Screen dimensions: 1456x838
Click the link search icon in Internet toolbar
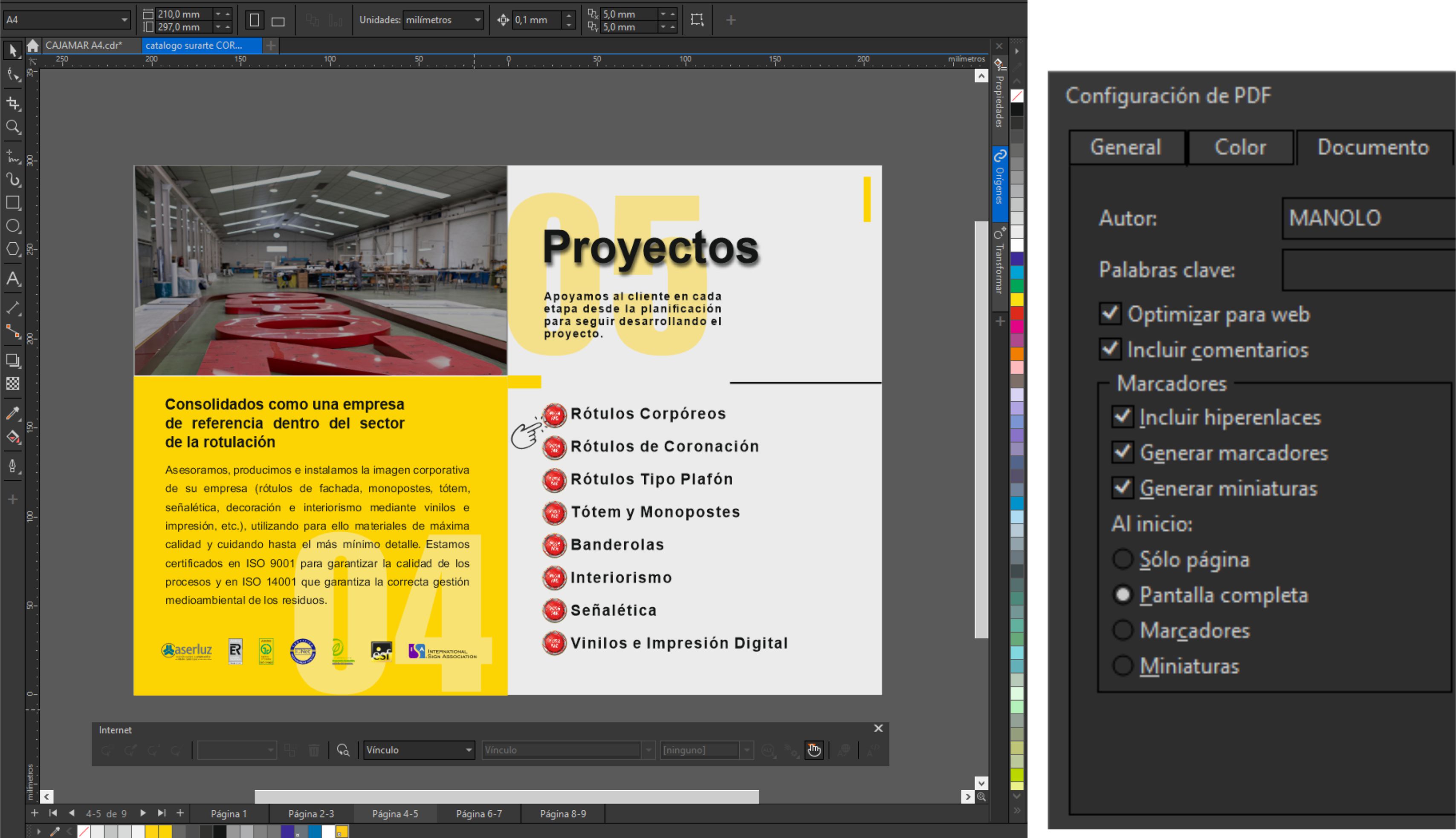[x=344, y=750]
